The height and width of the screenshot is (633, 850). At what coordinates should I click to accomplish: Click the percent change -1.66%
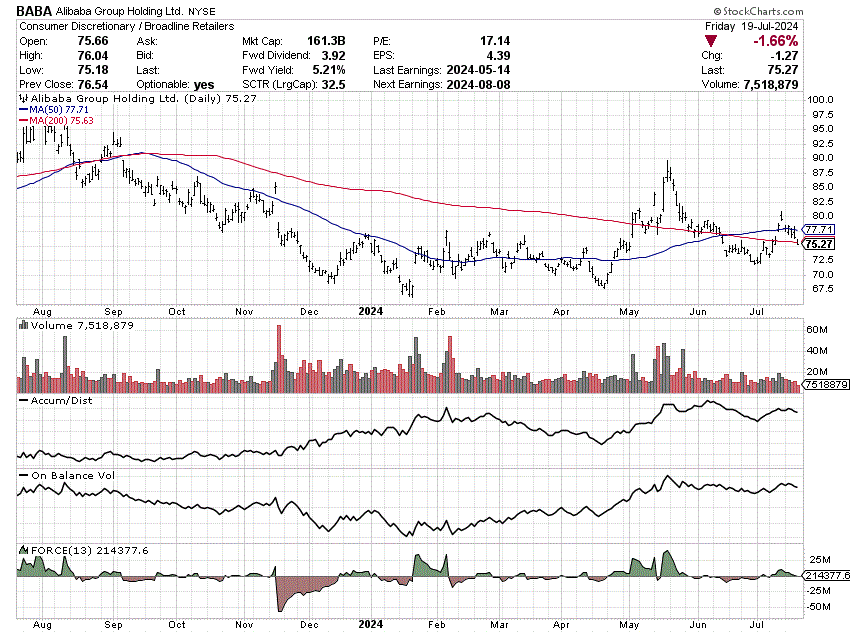pyautogui.click(x=776, y=41)
